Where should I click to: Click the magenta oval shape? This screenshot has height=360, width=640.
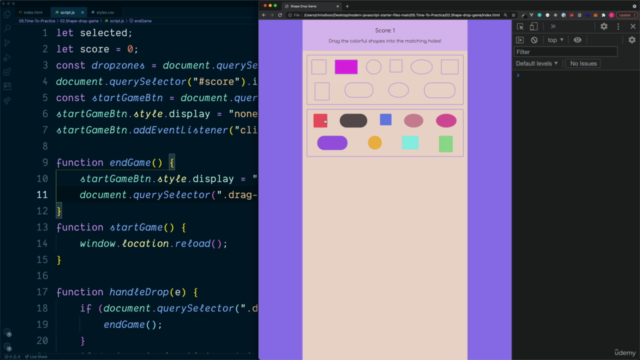click(x=446, y=121)
